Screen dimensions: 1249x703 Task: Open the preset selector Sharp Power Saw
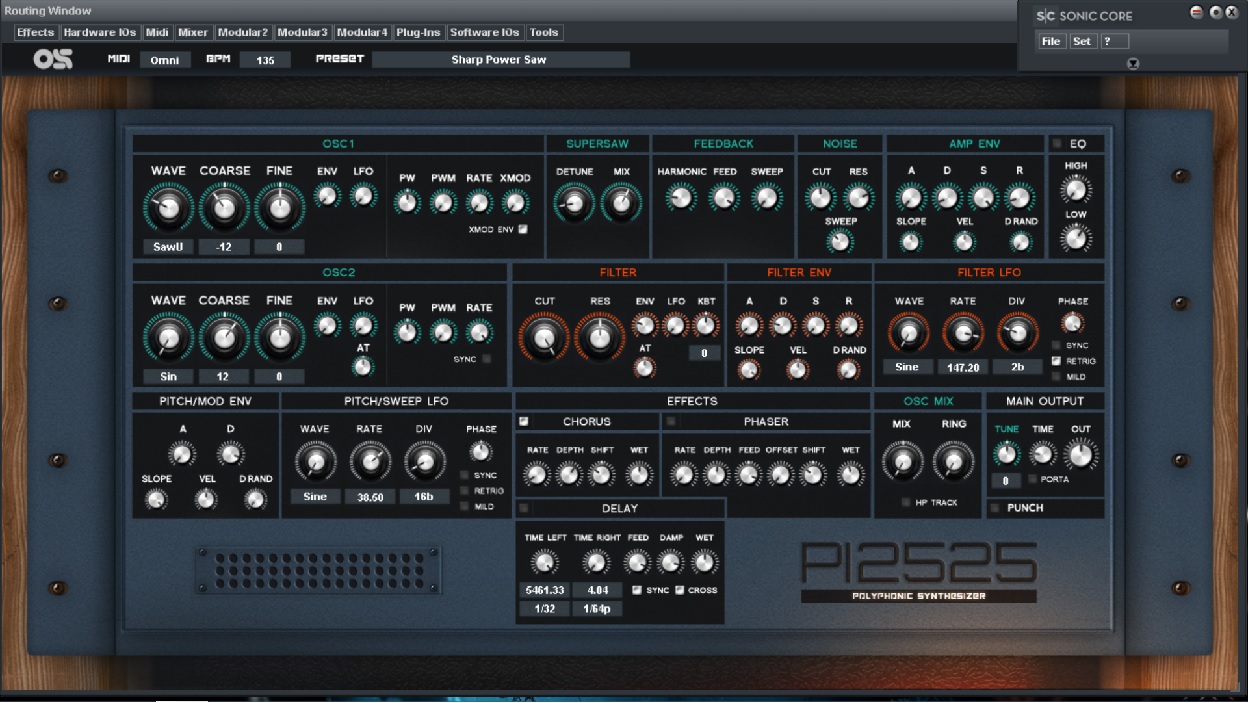coord(500,60)
